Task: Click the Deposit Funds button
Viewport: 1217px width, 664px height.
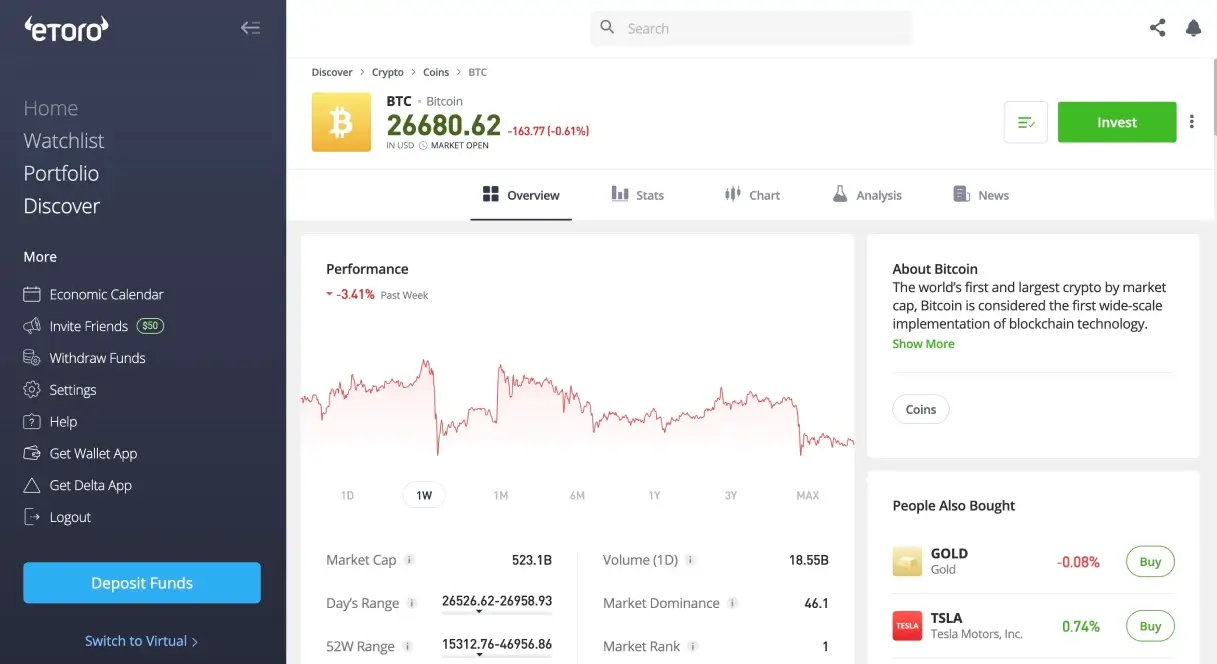Action: (142, 583)
